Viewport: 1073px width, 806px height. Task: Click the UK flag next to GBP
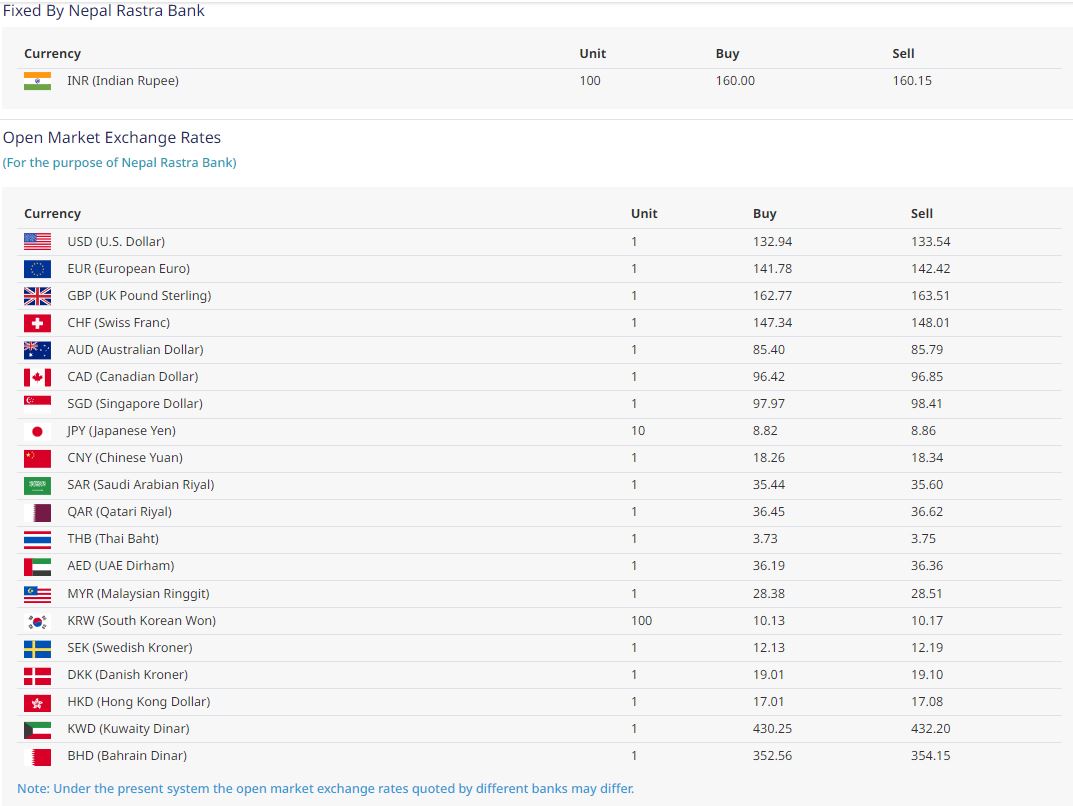37,296
